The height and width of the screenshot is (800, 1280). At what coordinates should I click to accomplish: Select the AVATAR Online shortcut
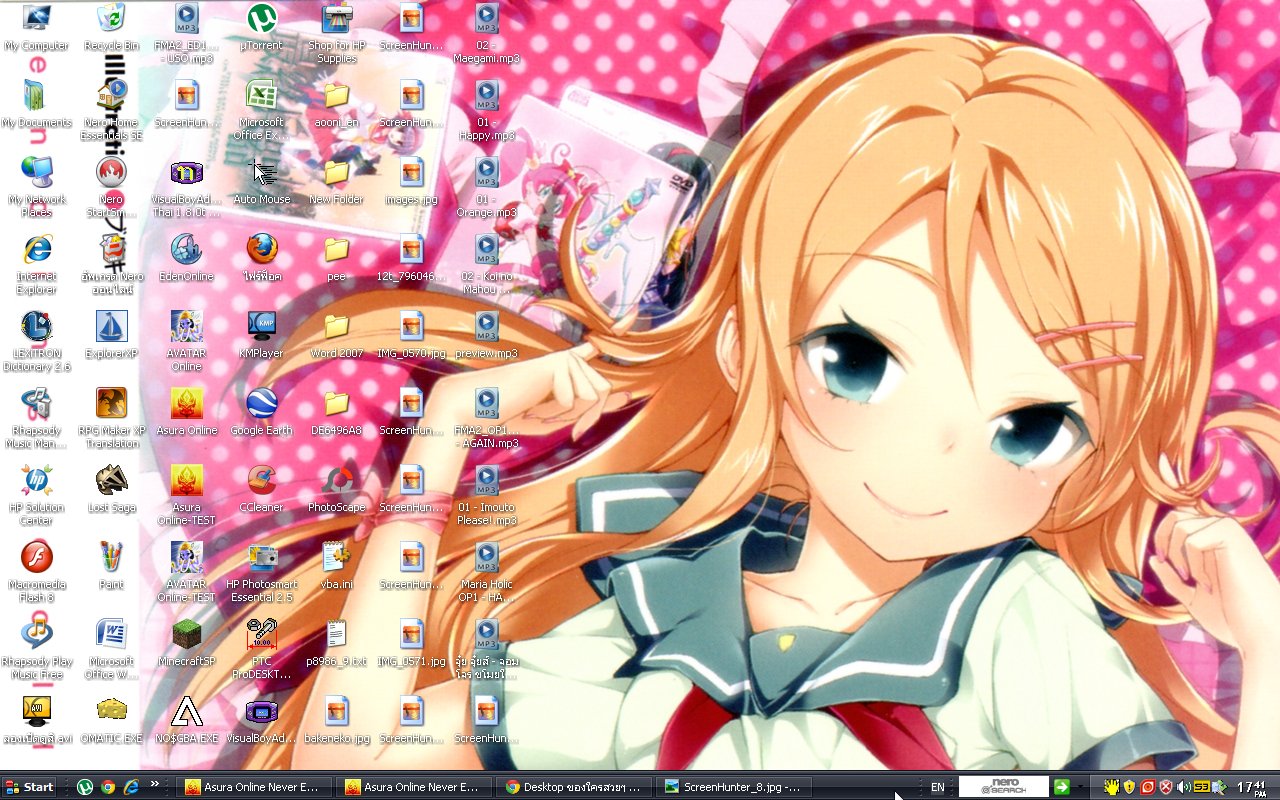(x=186, y=341)
